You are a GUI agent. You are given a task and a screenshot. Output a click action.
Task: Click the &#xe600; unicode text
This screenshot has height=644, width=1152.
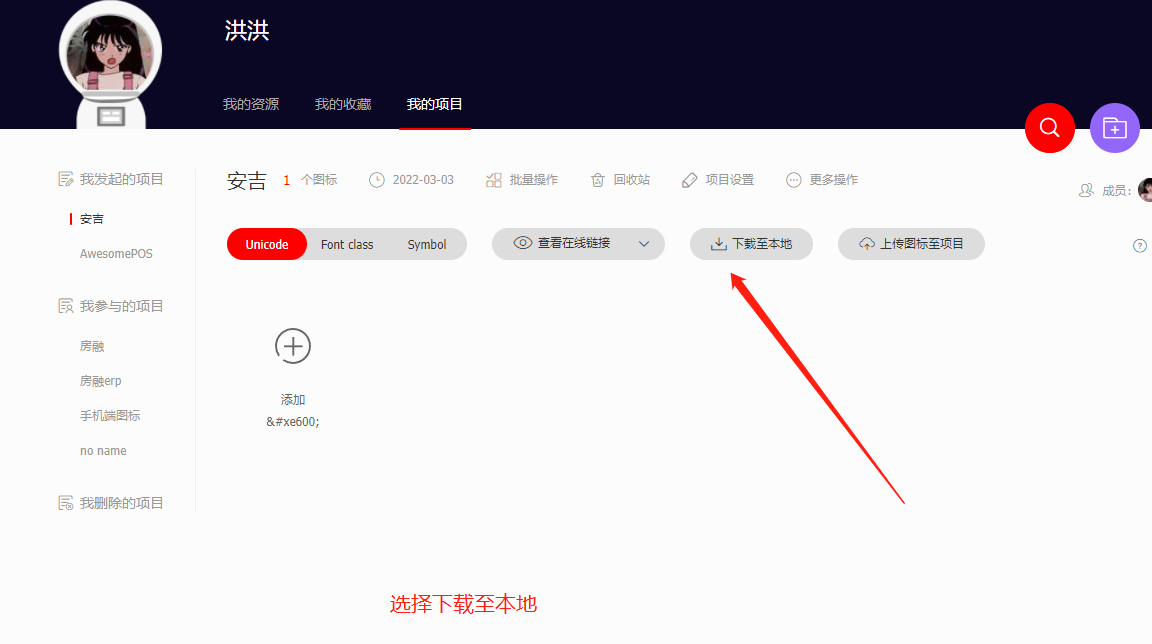[x=292, y=422]
